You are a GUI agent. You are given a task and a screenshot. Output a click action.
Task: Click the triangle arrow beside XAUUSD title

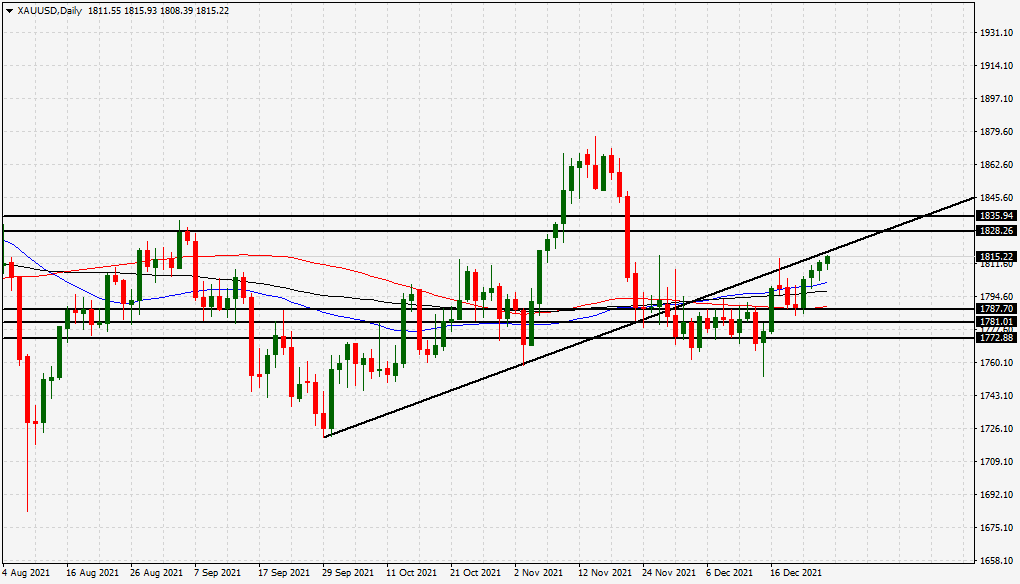tap(9, 11)
